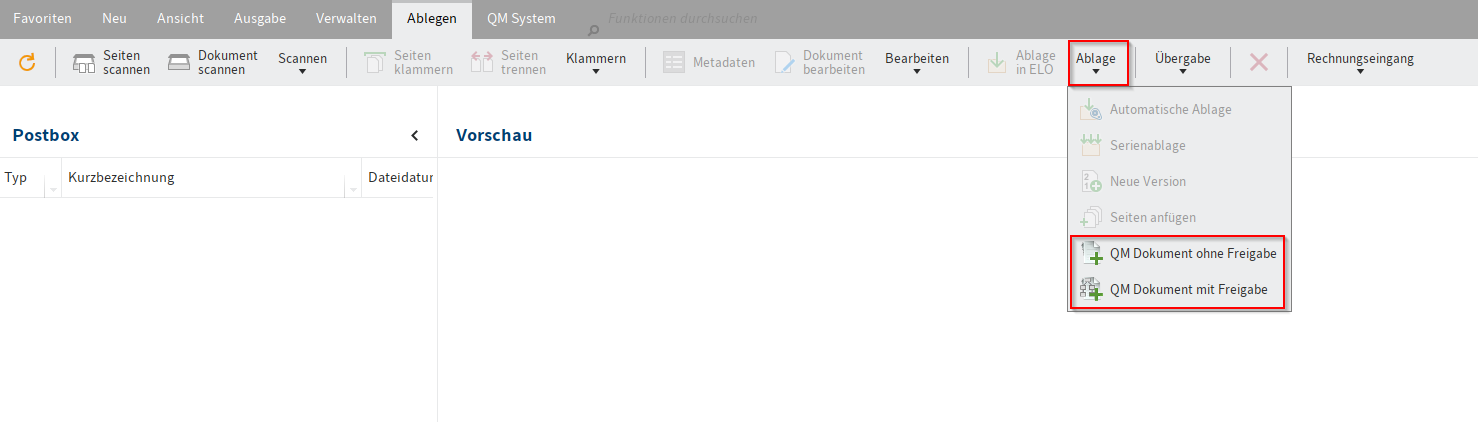1478x422 pixels.
Task: Click the Dokument scannen icon
Action: pyautogui.click(x=180, y=63)
